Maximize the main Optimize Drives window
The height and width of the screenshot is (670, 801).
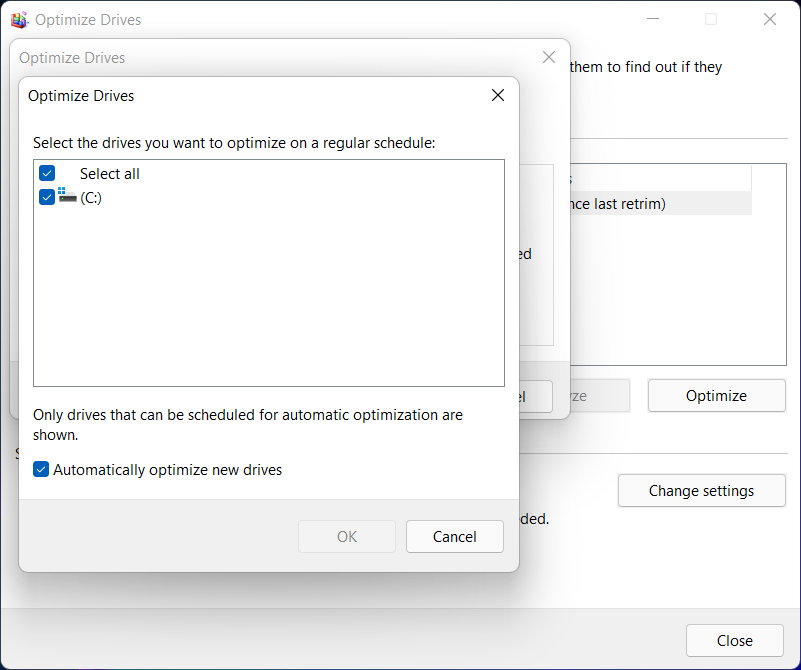click(x=711, y=20)
